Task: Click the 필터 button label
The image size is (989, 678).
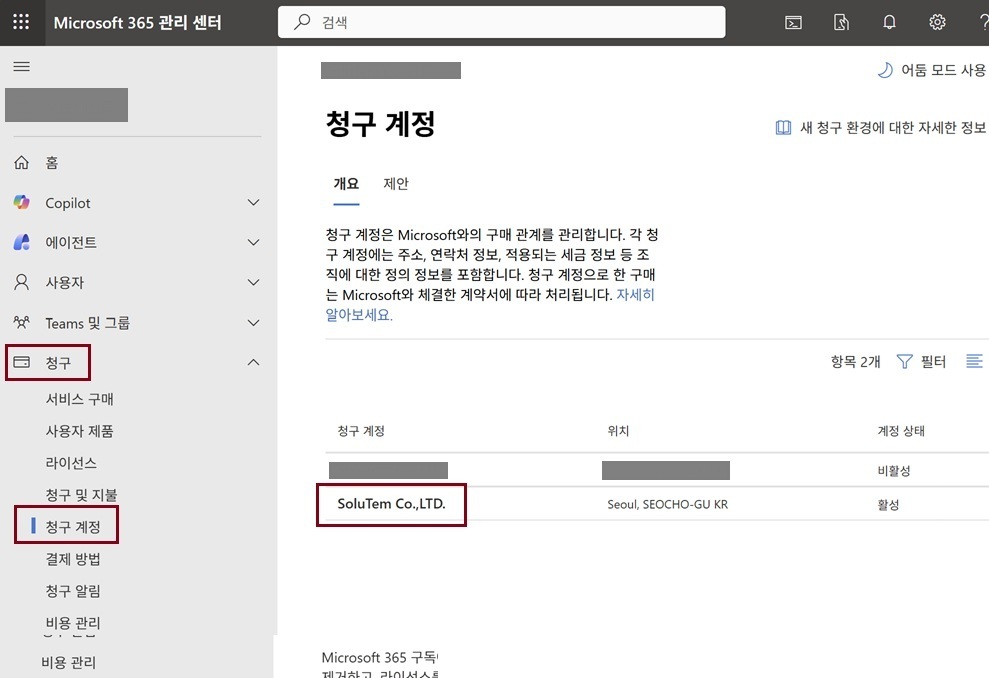Action: coord(933,361)
